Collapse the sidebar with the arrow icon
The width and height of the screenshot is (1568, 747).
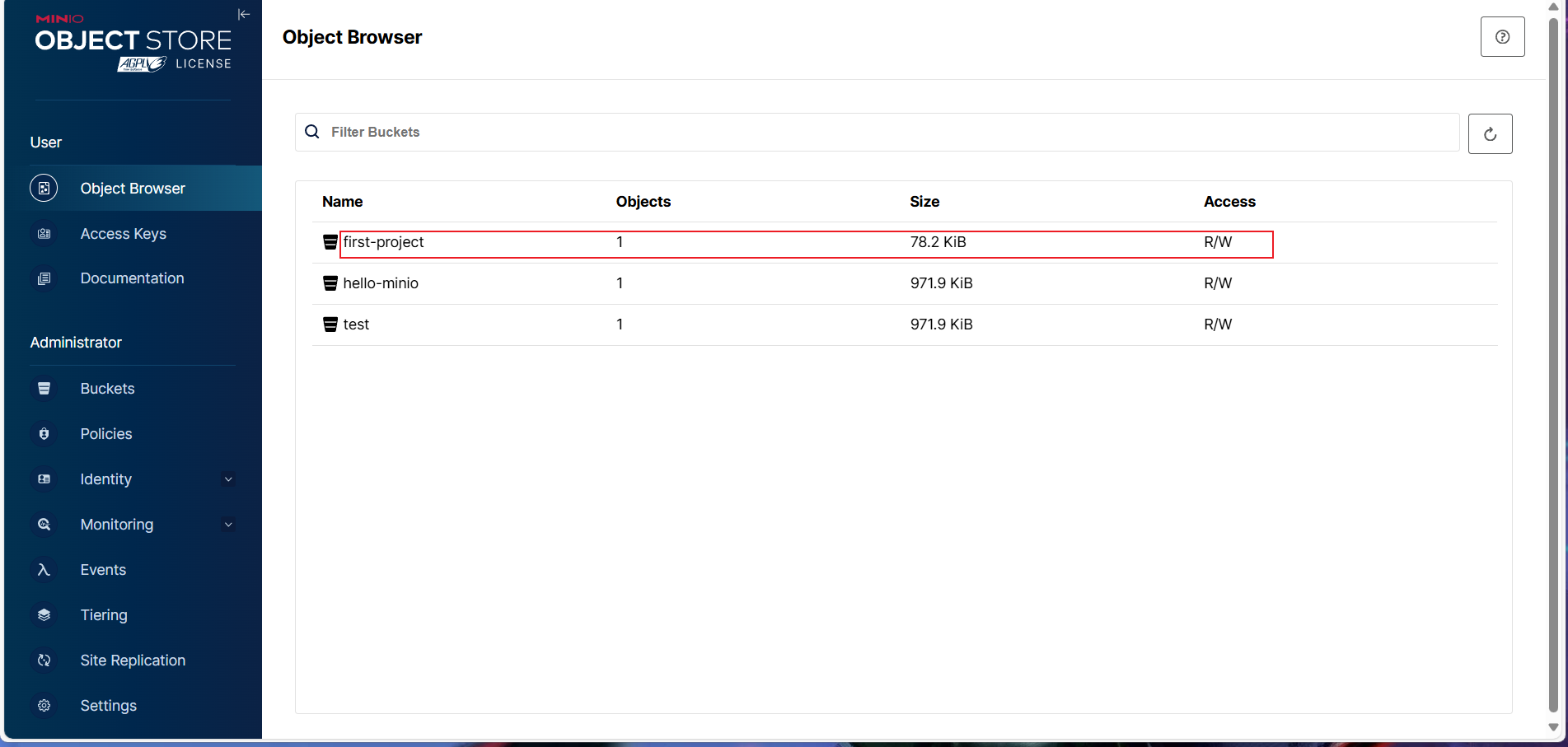point(244,14)
